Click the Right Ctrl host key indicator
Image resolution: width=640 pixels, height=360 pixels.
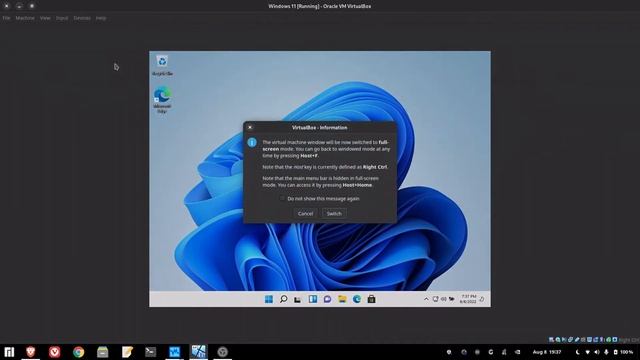click(x=629, y=340)
